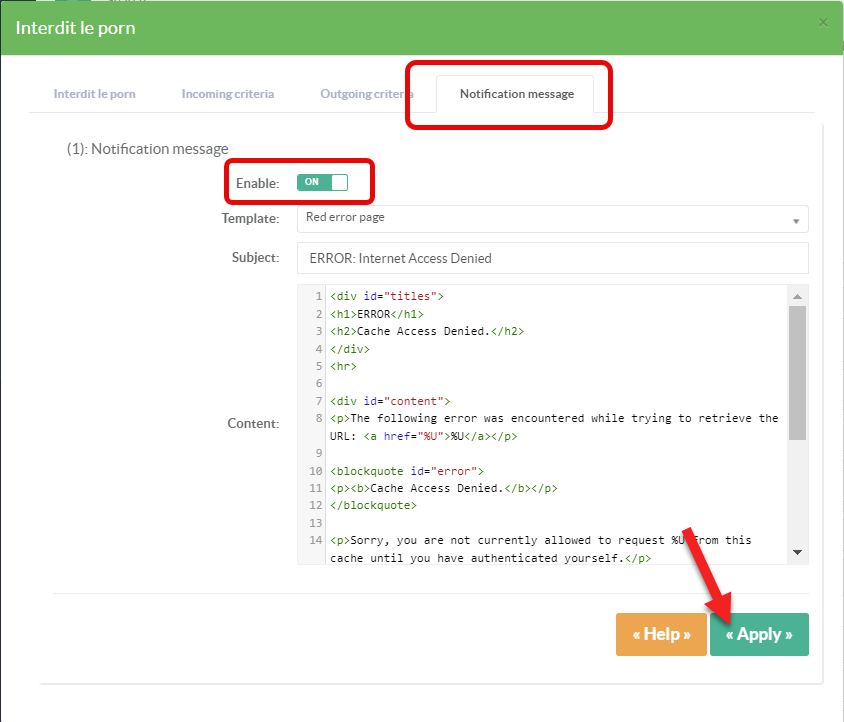The height and width of the screenshot is (722, 844).
Task: Open the Incoming criteria tab
Action: pyautogui.click(x=228, y=94)
